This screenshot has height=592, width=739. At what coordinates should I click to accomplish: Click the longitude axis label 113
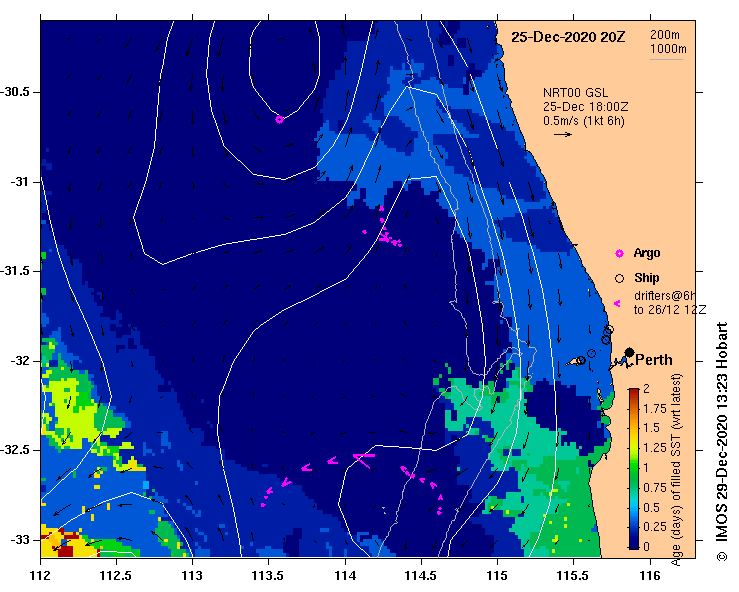pos(192,576)
